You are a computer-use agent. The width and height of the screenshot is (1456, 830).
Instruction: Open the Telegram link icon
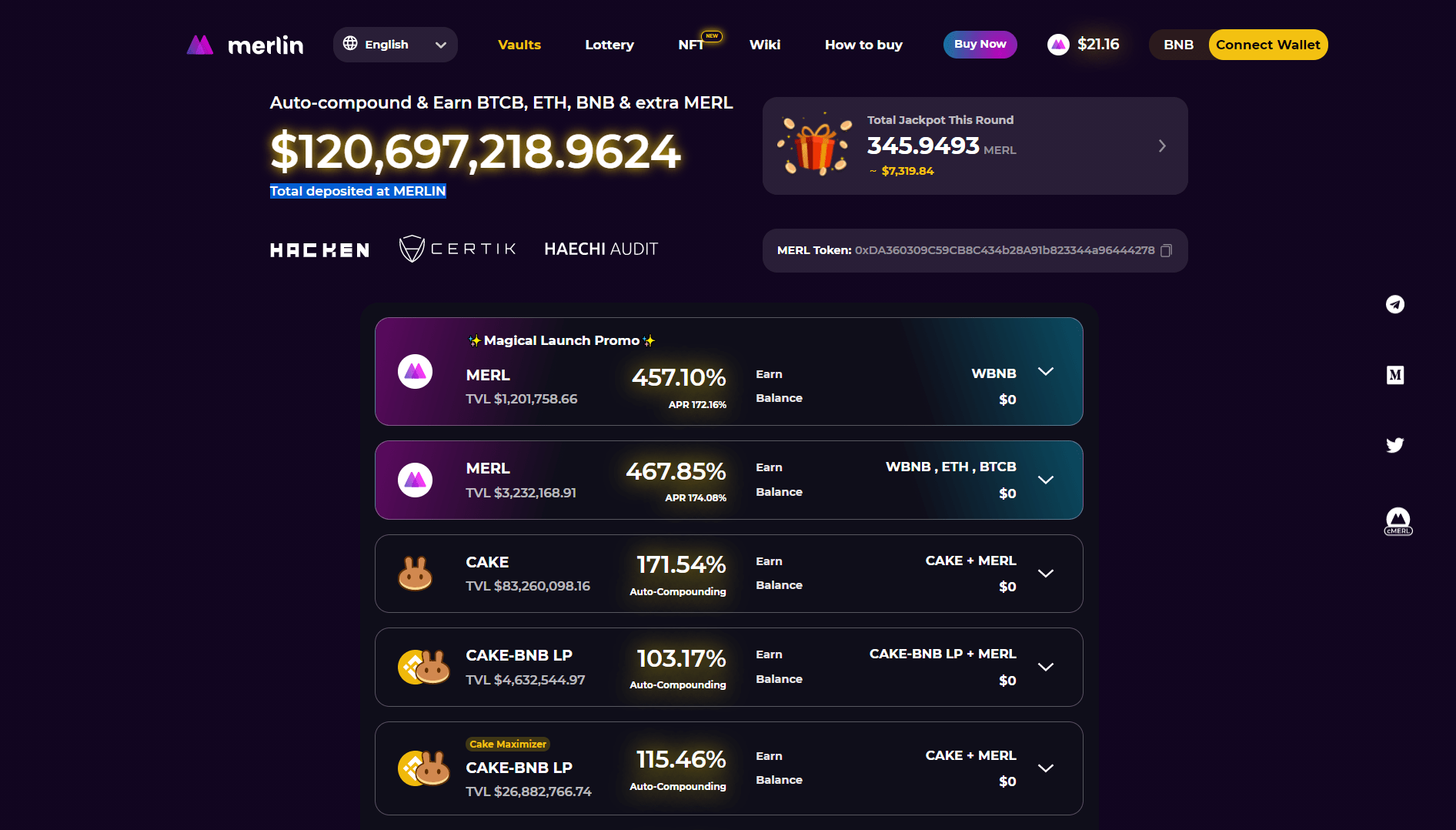[x=1394, y=304]
